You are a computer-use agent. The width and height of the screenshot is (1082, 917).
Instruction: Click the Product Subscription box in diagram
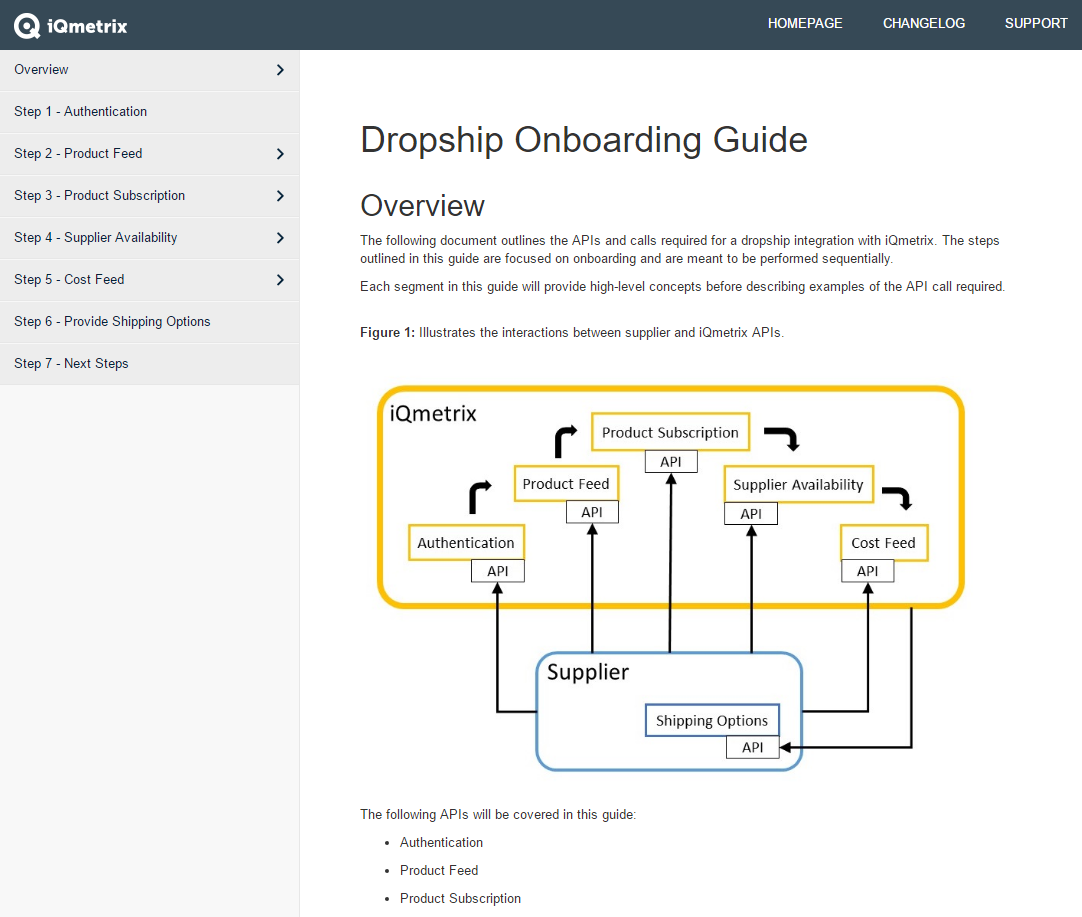click(670, 433)
